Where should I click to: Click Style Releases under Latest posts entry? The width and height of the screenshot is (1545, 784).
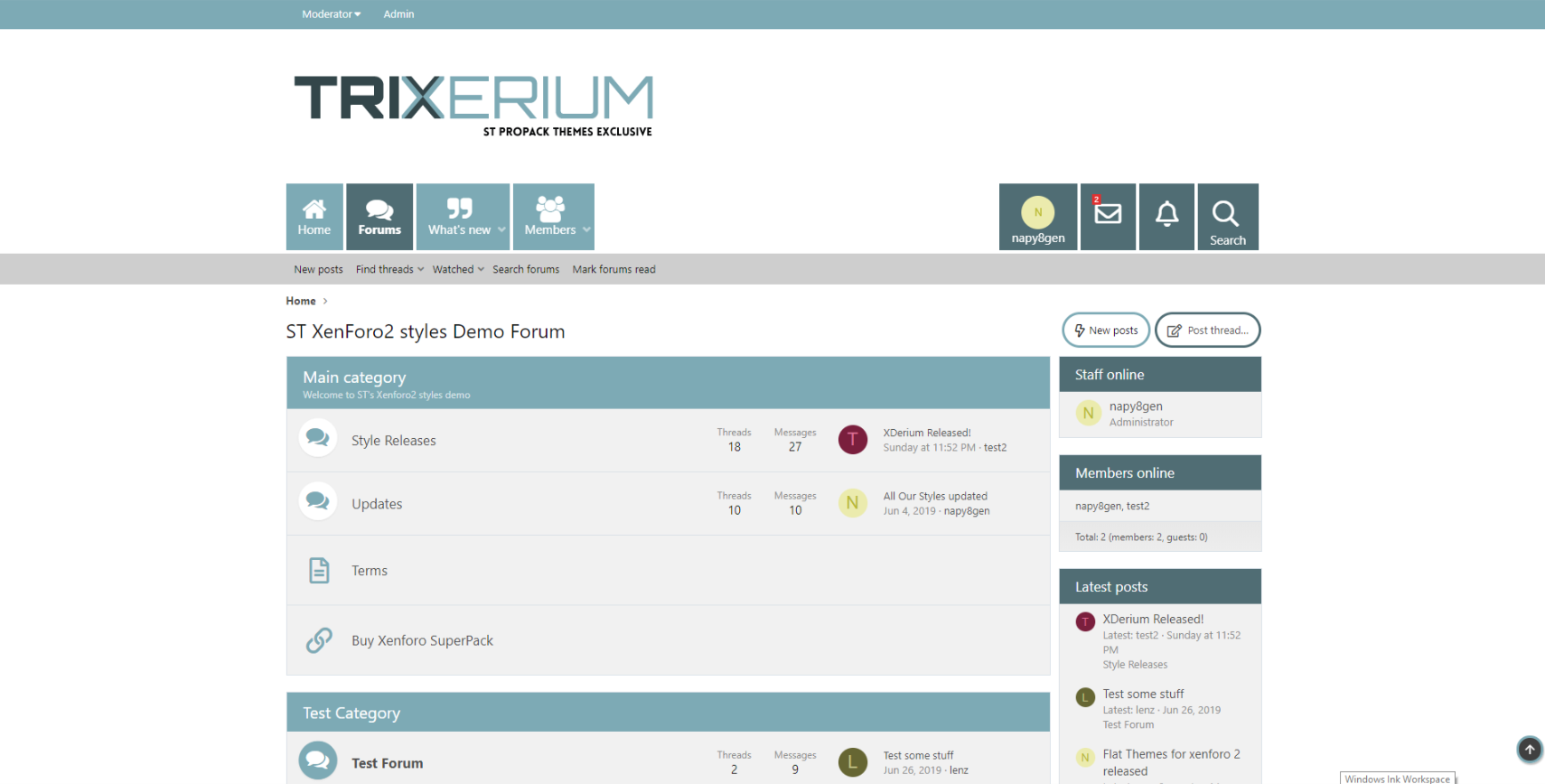point(1135,664)
